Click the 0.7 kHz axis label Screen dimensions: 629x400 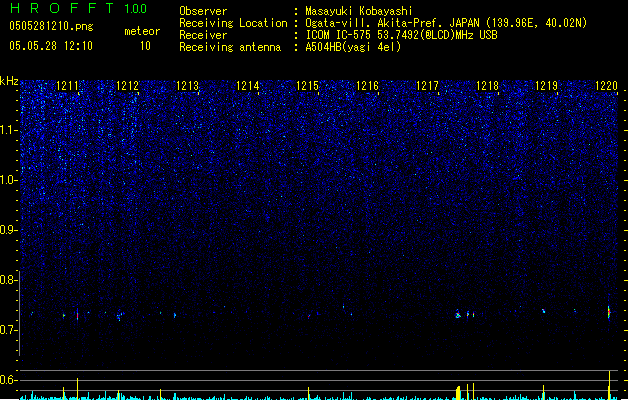coord(9,330)
